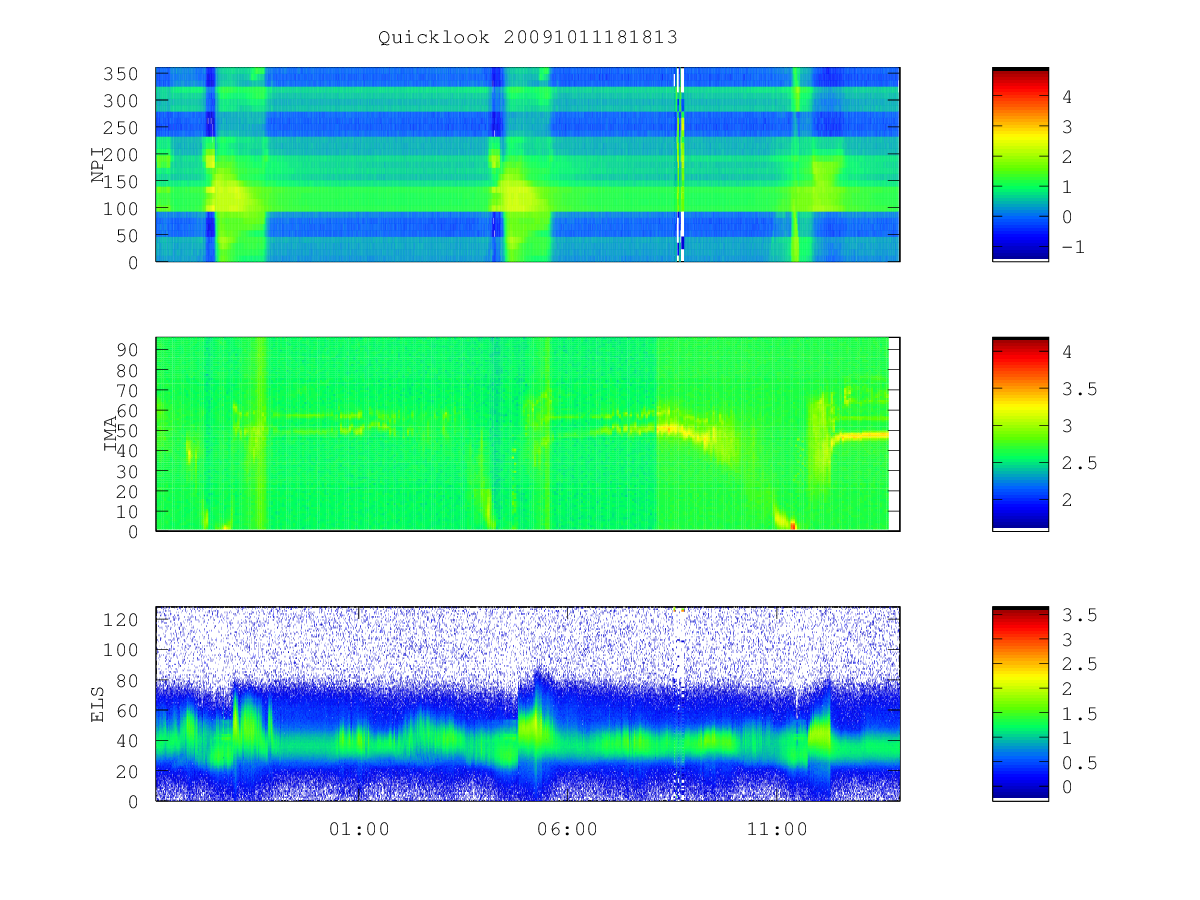Select the NPI spectrogram panel
The height and width of the screenshot is (900, 1200).
[528, 165]
